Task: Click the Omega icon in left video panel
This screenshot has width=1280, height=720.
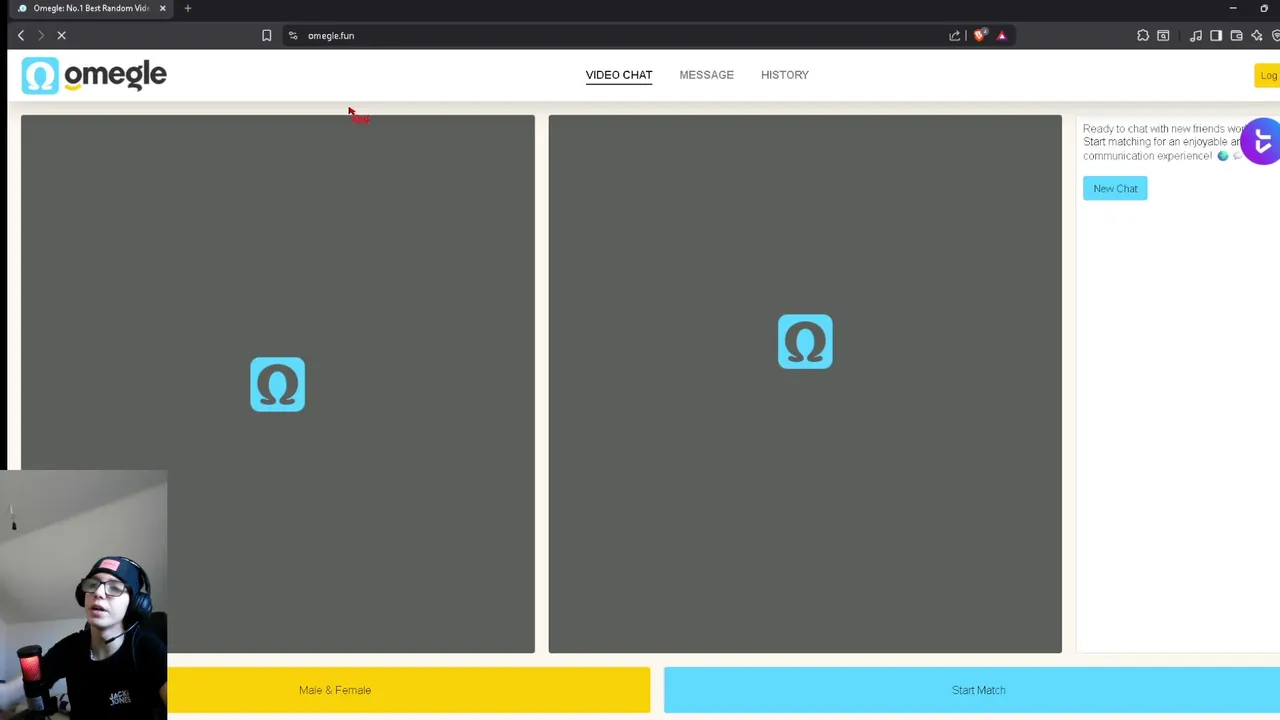Action: [x=277, y=384]
